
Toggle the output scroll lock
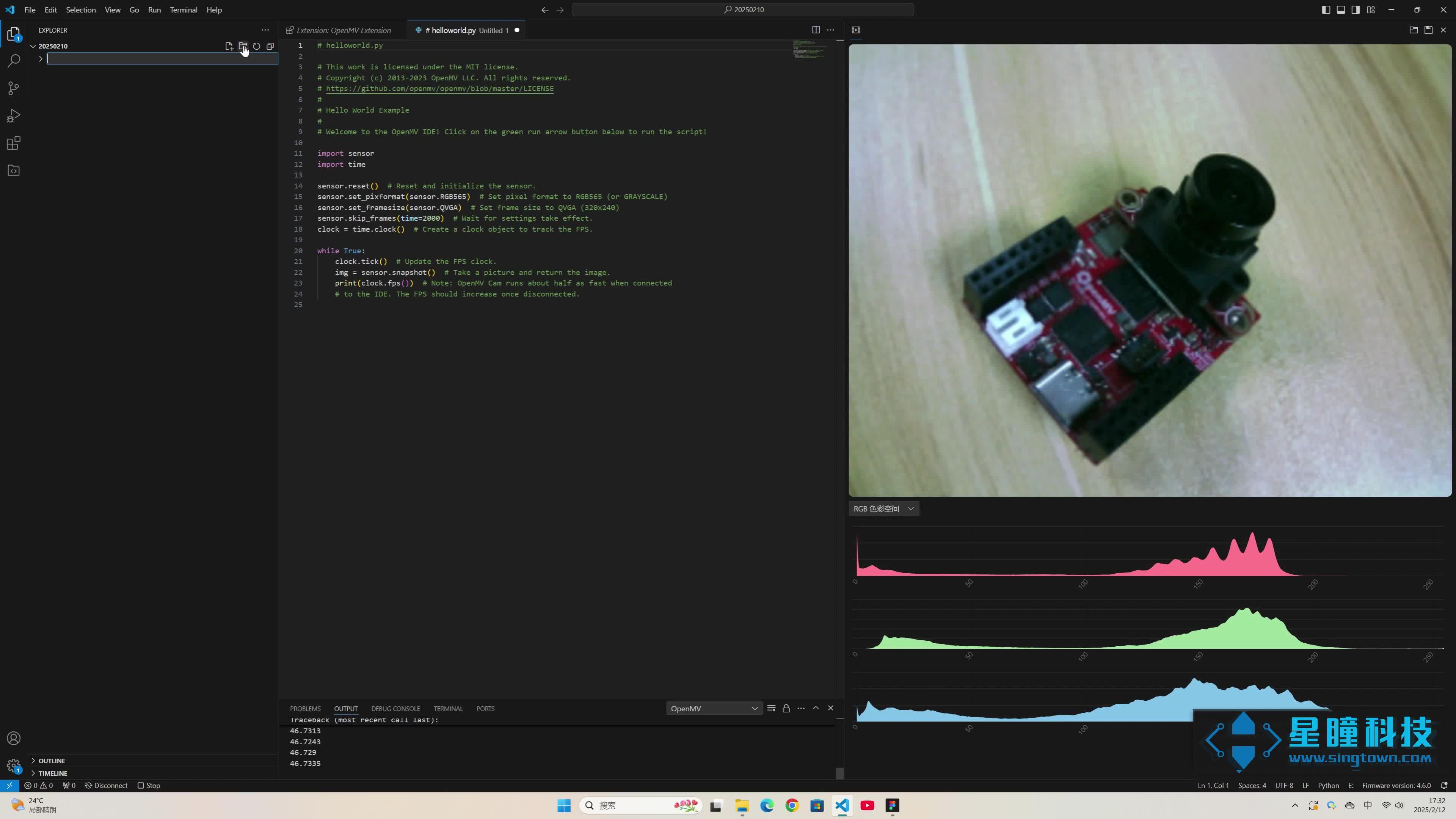(786, 708)
